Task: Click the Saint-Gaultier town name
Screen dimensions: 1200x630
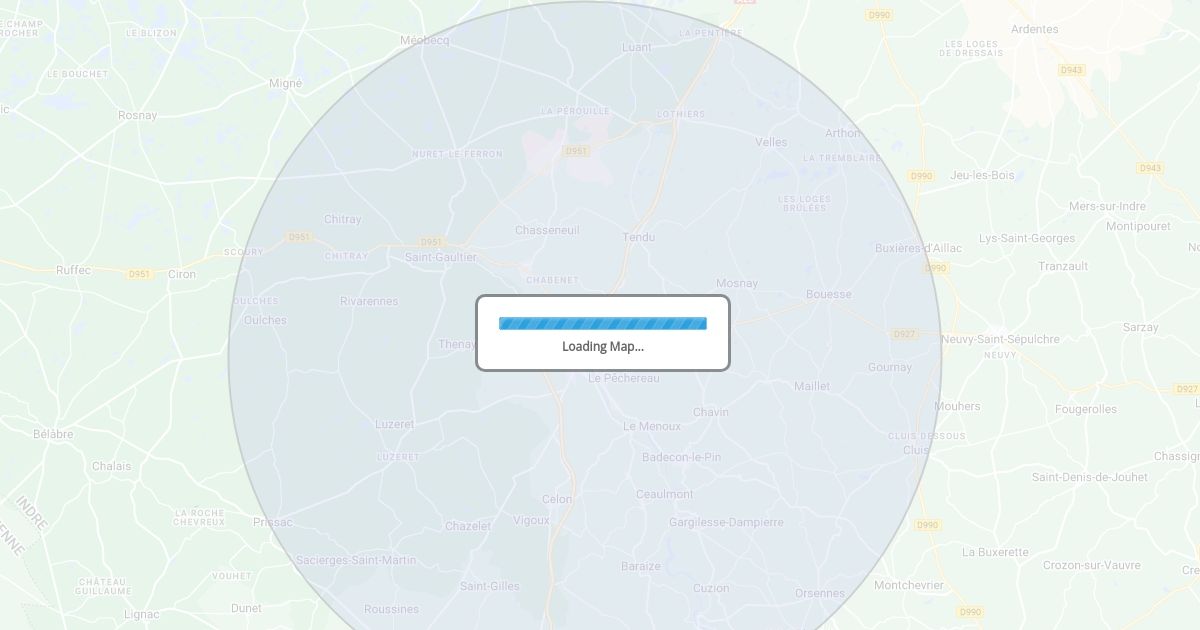Action: [441, 257]
